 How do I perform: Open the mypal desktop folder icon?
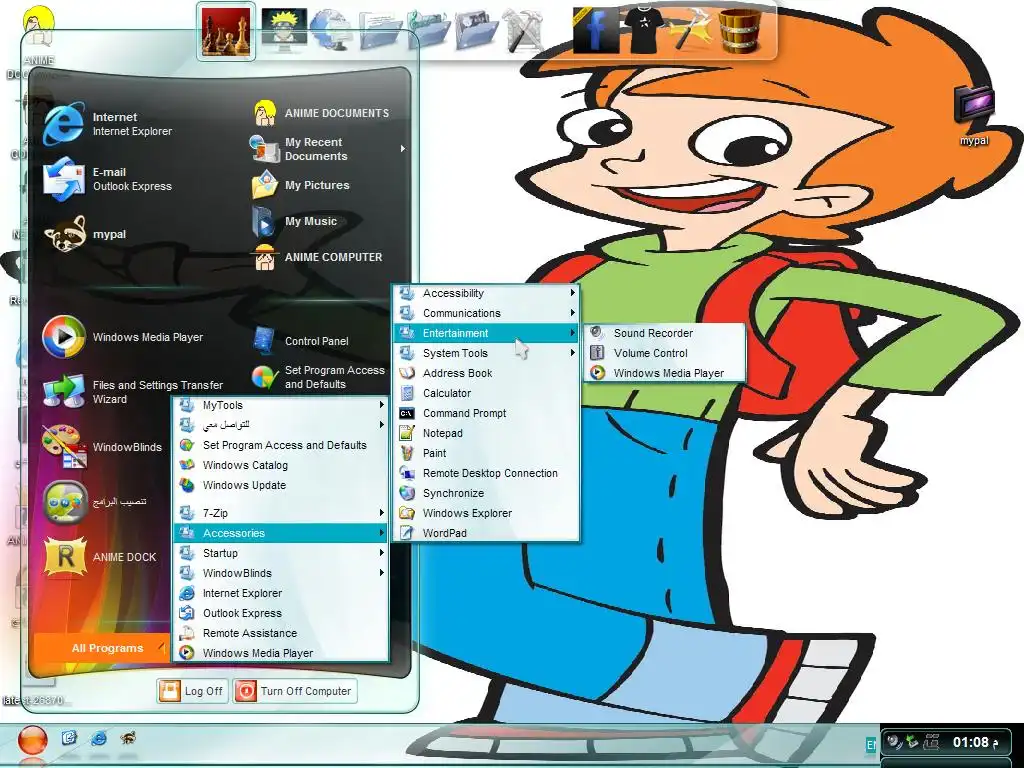coord(974,114)
